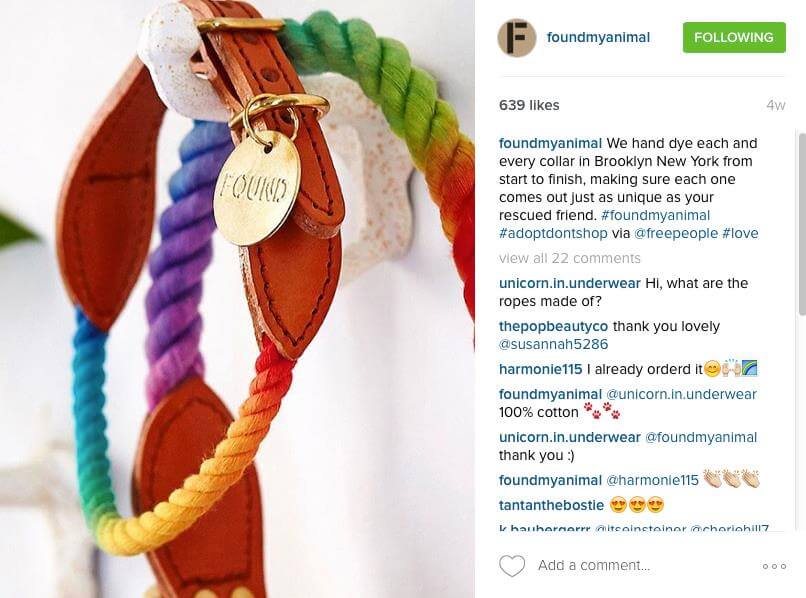Click the 639 likes count
Image resolution: width=806 pixels, height=598 pixels.
pos(529,105)
